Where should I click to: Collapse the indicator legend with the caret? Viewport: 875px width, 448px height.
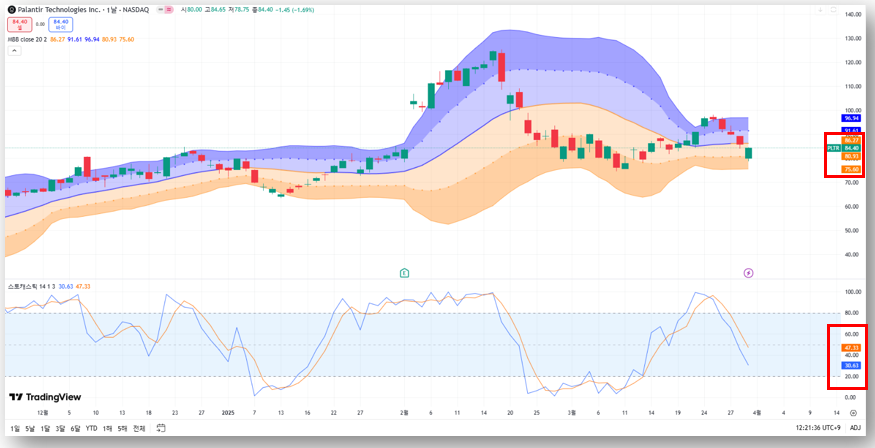click(14, 51)
